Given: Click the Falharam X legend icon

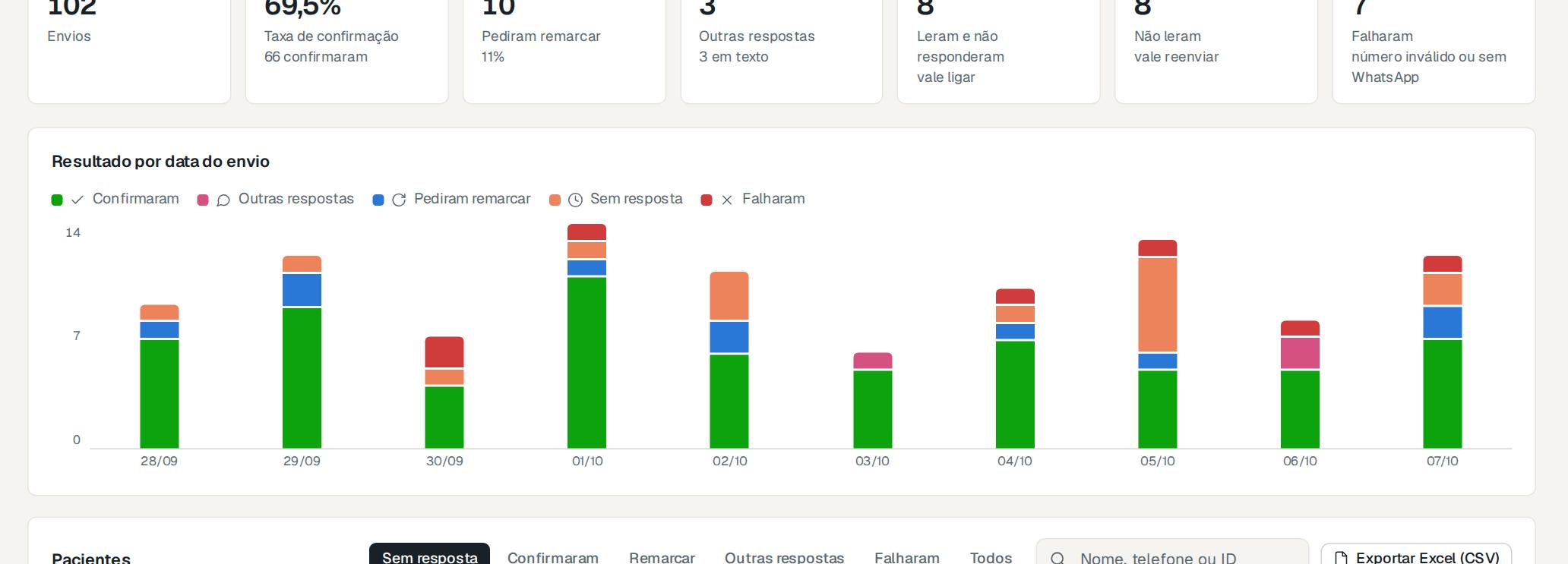Looking at the screenshot, I should tap(727, 200).
